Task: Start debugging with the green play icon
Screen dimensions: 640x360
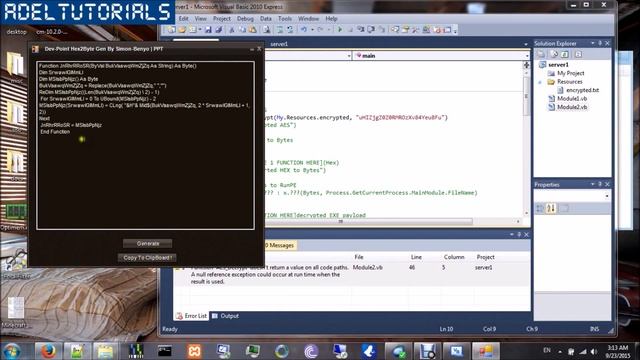Action: pos(340,29)
